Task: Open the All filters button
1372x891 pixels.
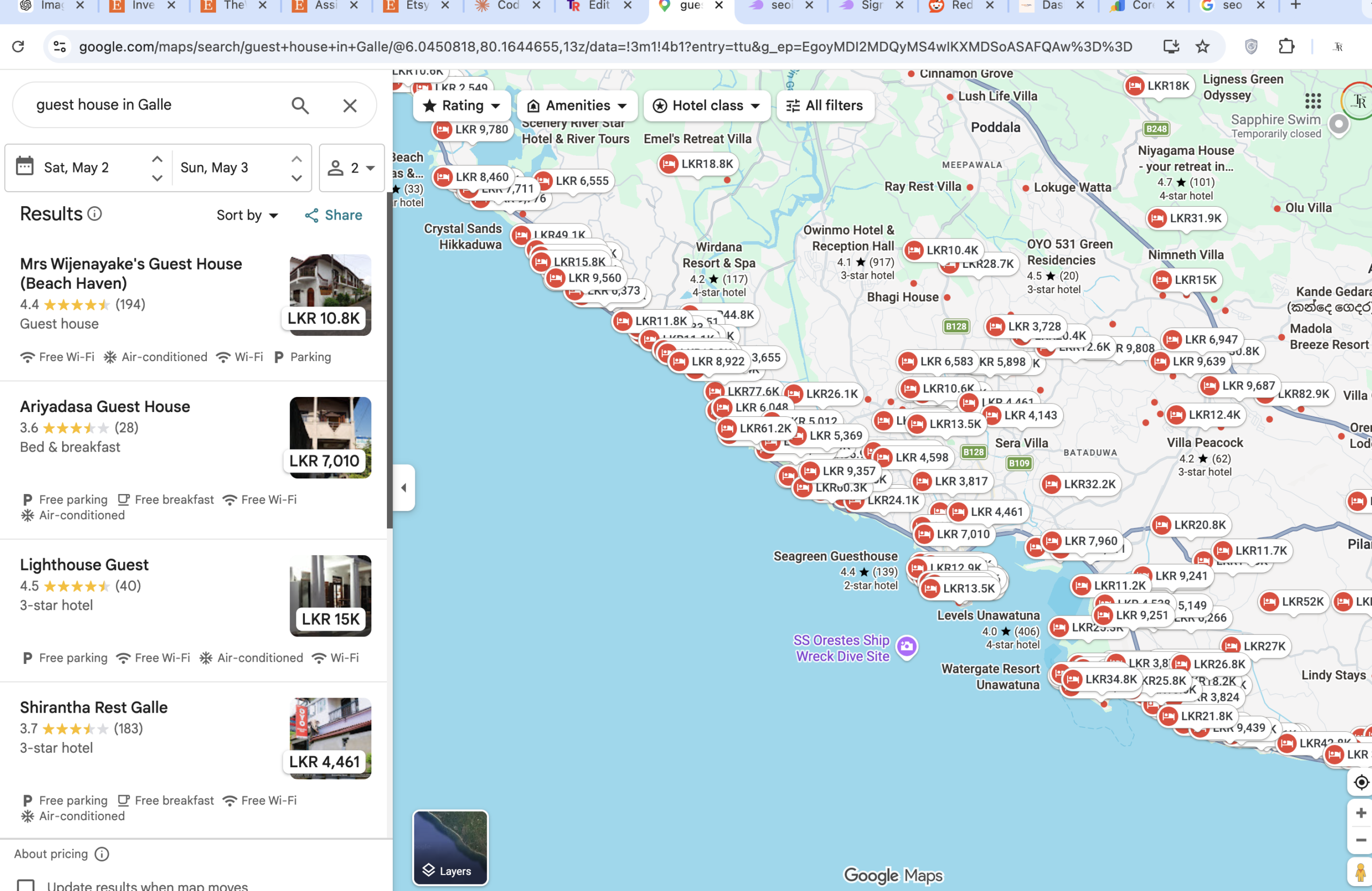Action: click(x=825, y=106)
